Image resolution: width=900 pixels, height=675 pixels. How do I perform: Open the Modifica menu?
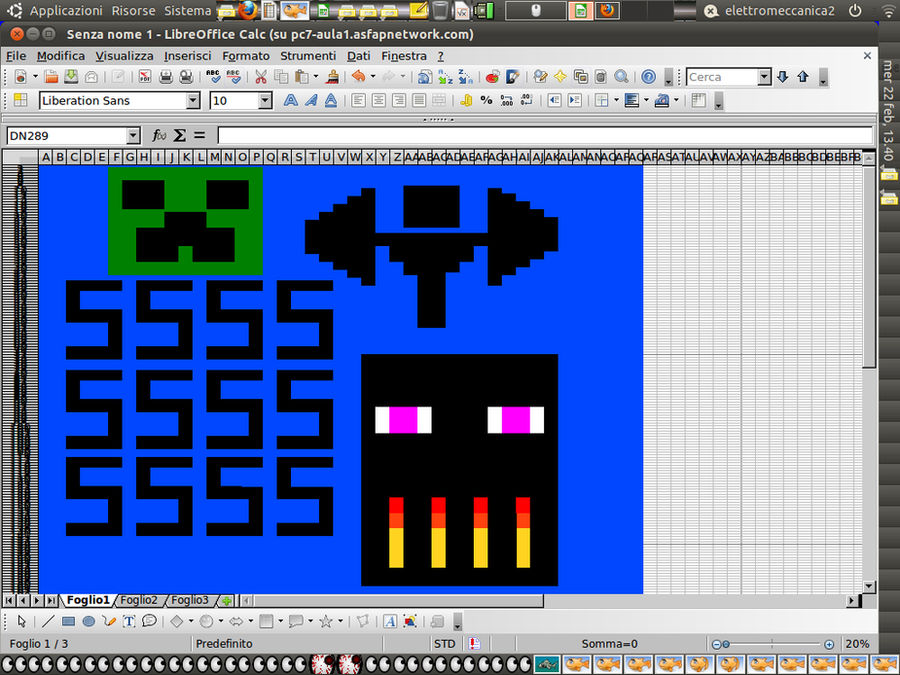coord(61,56)
